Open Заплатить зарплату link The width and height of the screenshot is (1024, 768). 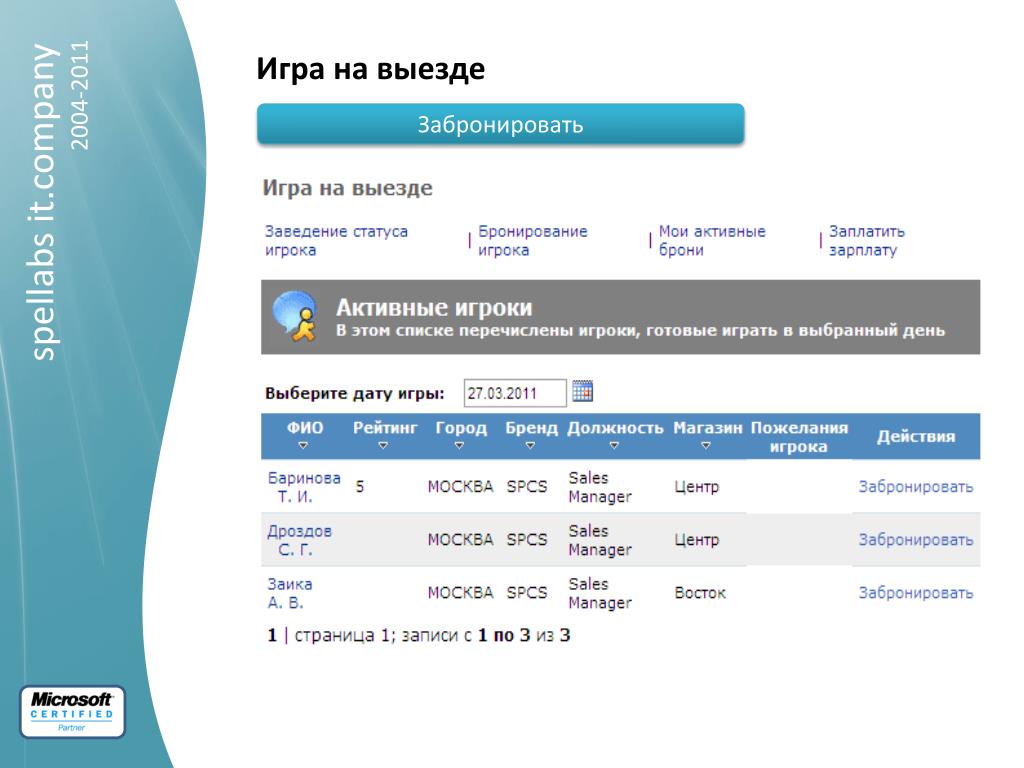pyautogui.click(x=867, y=240)
